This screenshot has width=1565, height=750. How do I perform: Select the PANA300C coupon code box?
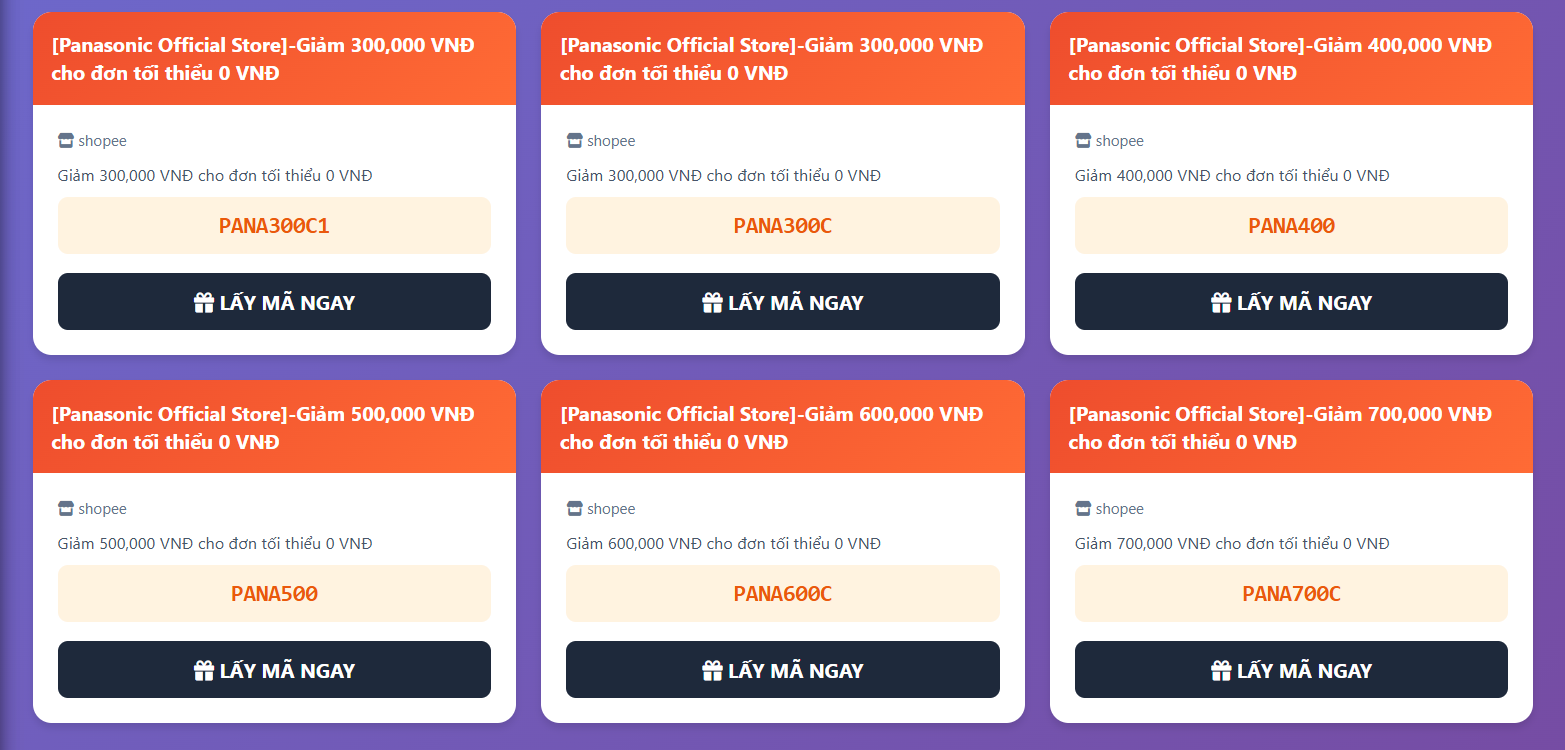(x=782, y=226)
